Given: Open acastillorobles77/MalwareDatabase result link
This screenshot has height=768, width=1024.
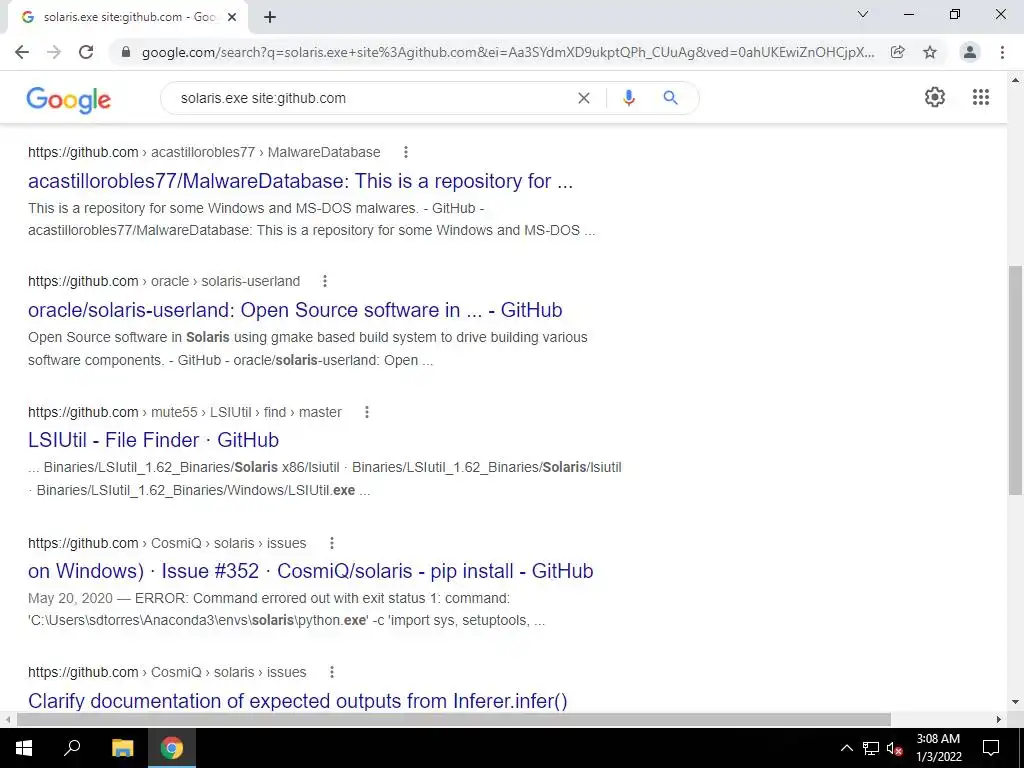Looking at the screenshot, I should coord(300,181).
